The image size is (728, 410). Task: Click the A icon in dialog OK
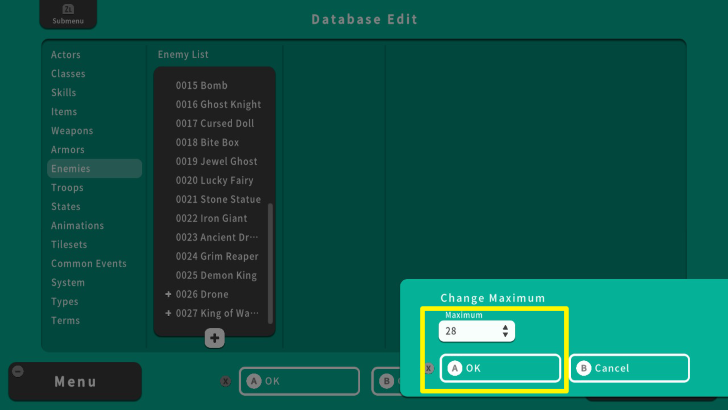(455, 368)
